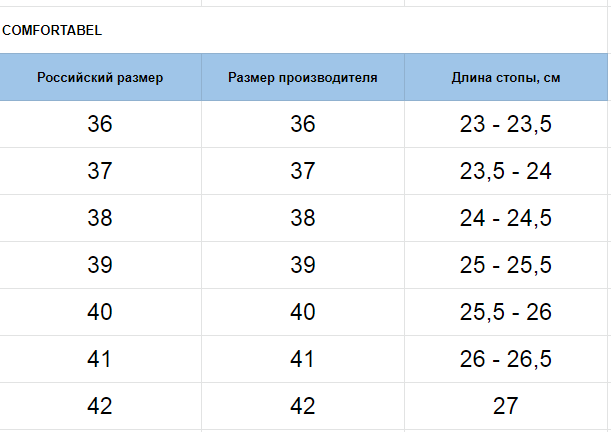Select Russian size 42 cell
Image resolution: width=611 pixels, height=432 pixels.
(x=100, y=406)
